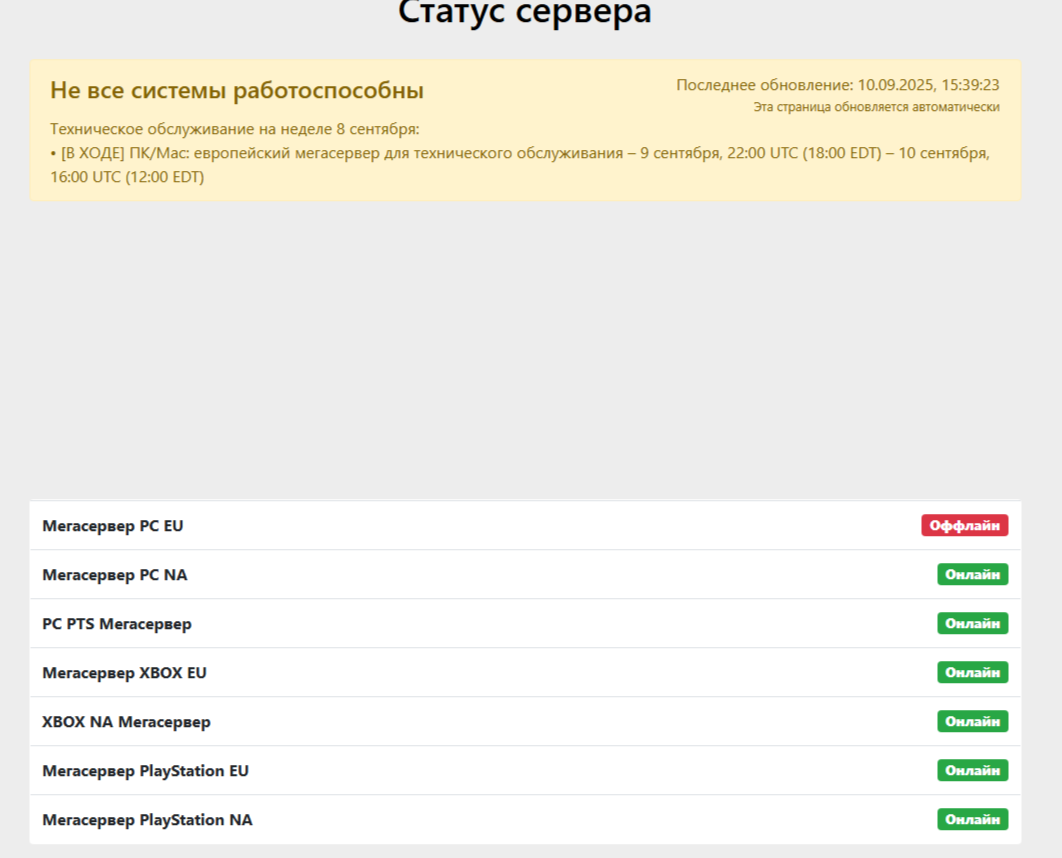Click the Эта страница обновляется автоматически note
Viewport: 1062px width, 858px height.
tap(876, 107)
